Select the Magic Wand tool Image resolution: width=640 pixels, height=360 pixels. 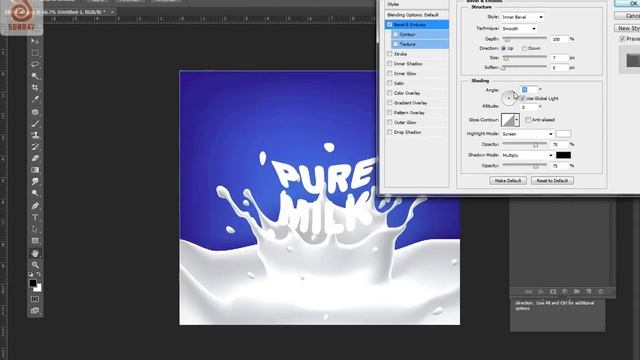(35, 76)
